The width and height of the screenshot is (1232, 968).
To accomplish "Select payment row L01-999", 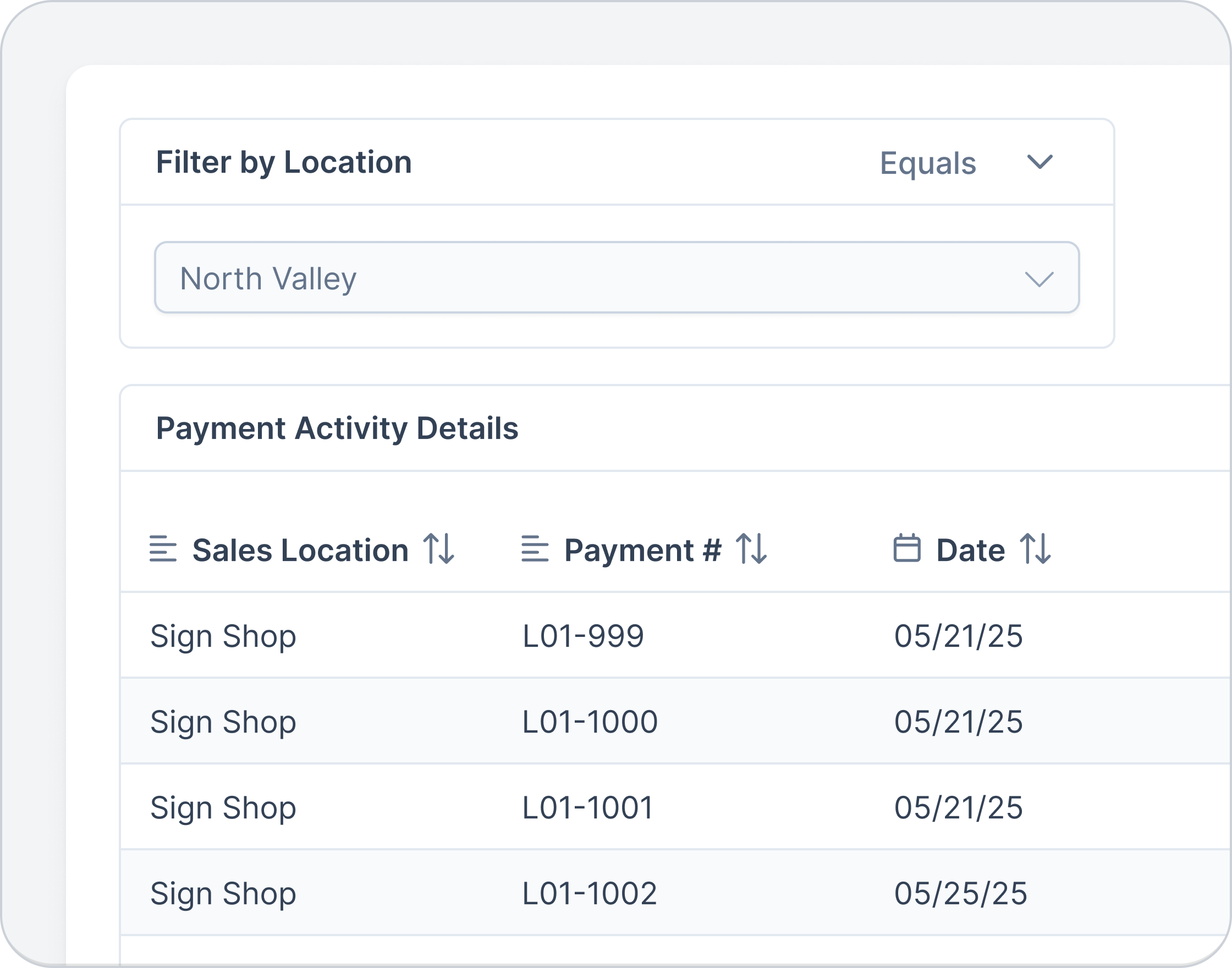I will [x=675, y=635].
